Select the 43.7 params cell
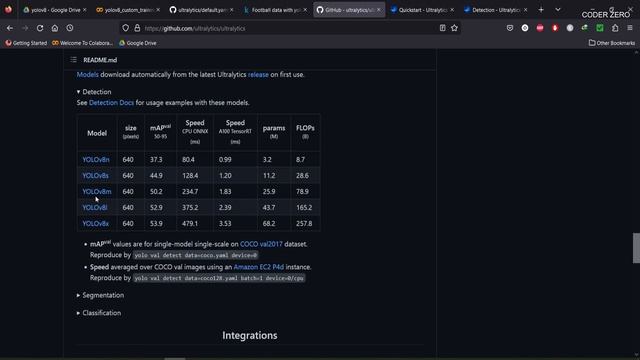This screenshot has height=360, width=640. click(274, 207)
